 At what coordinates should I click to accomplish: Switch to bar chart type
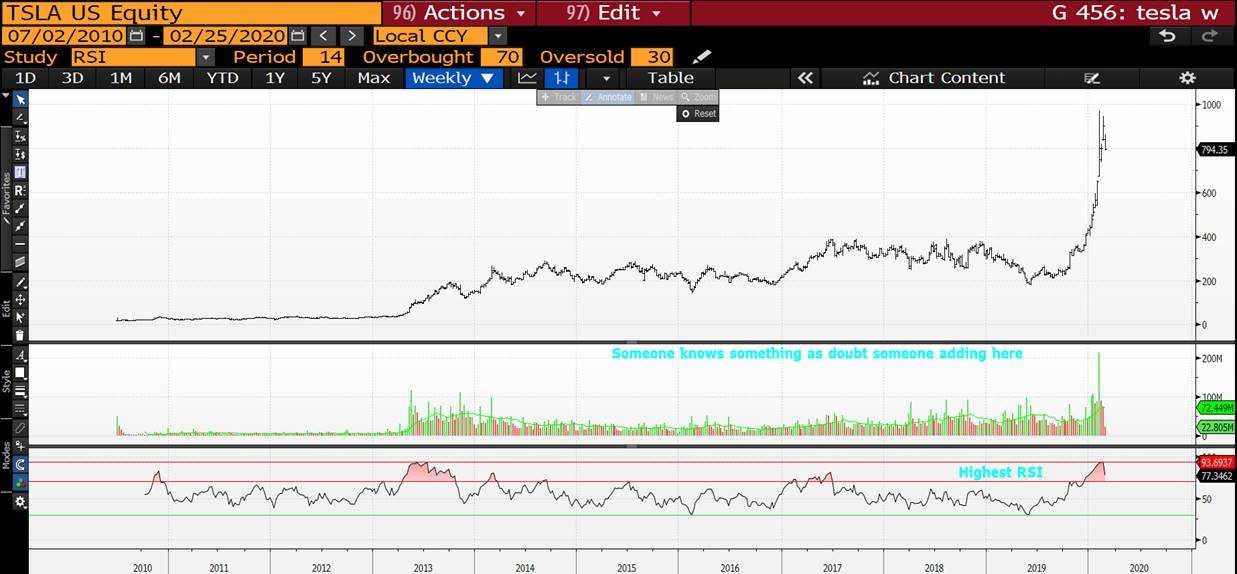tap(562, 78)
